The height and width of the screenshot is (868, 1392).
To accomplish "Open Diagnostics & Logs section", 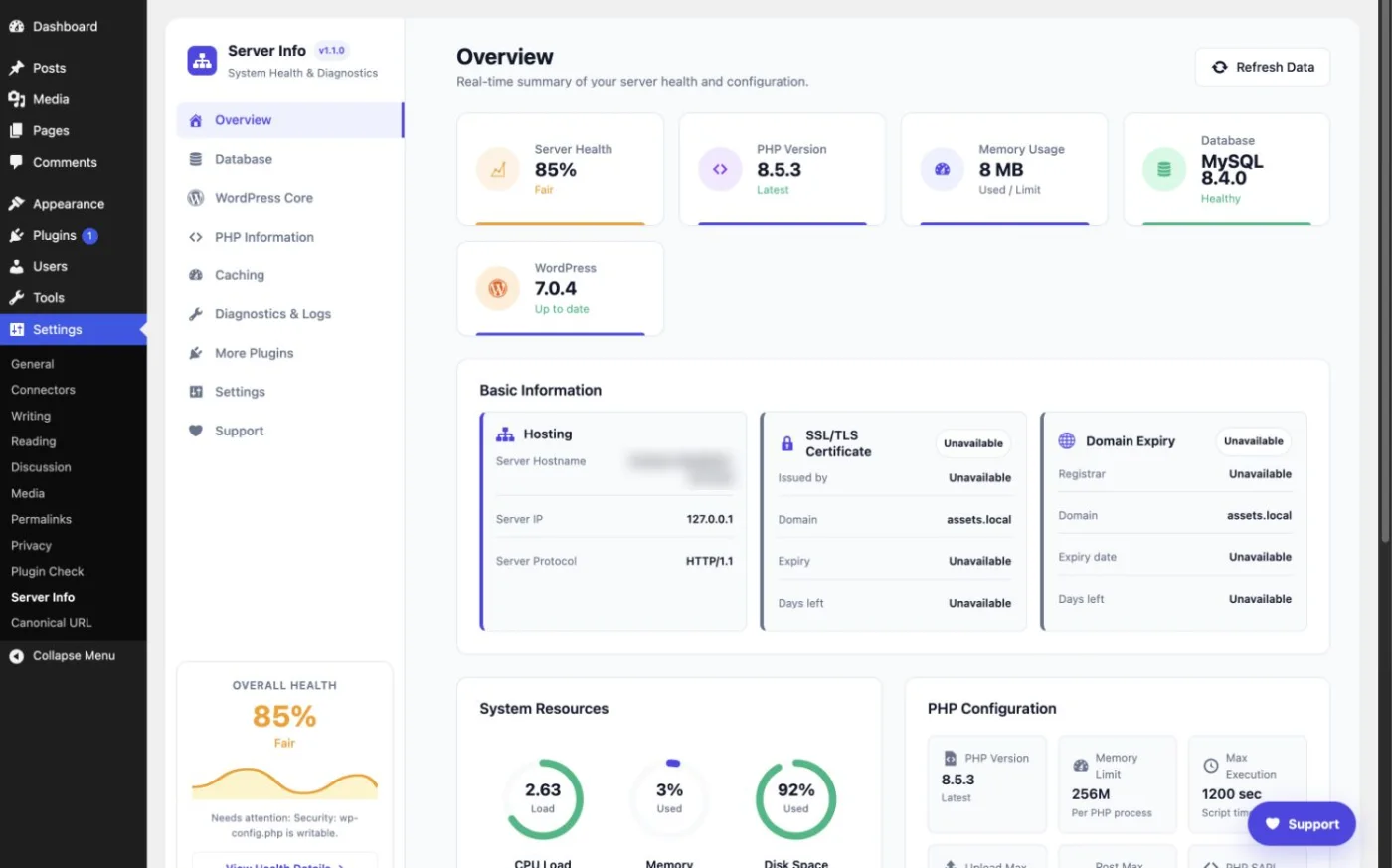I will tap(289, 314).
